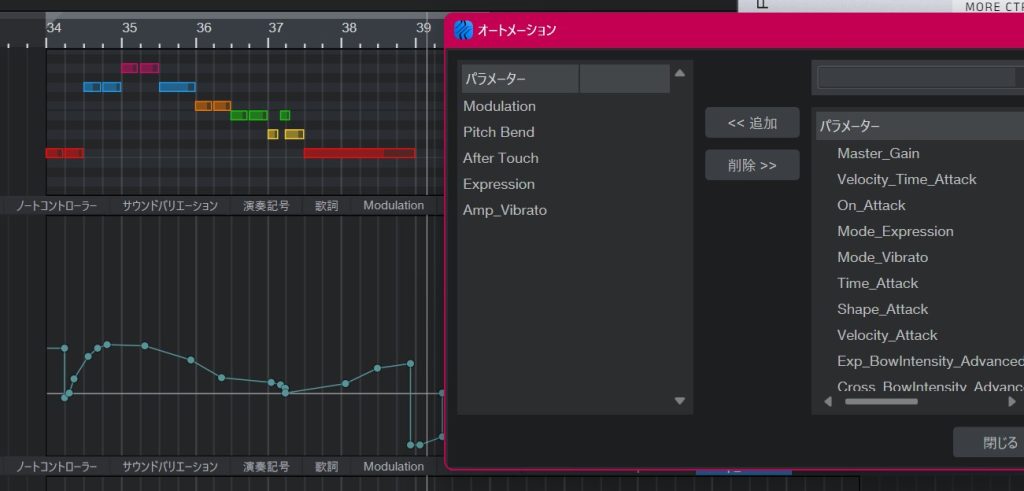
Task: Switch to サウンドバリエーション in the upper tab row
Action: tap(170, 205)
